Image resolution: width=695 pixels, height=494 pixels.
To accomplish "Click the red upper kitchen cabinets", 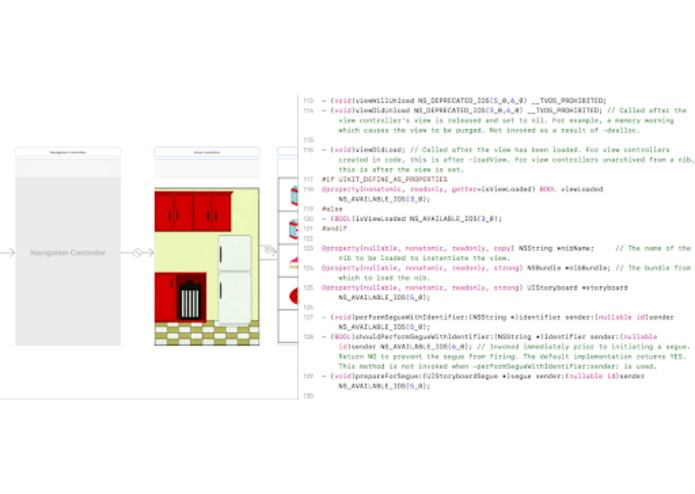I will (x=193, y=211).
